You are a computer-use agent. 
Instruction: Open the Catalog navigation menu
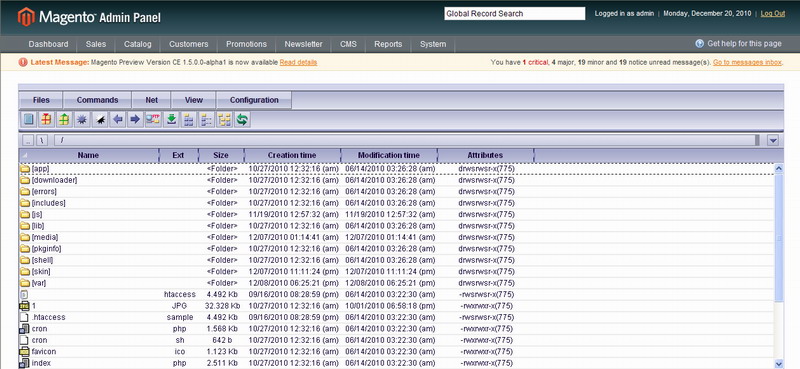pos(138,44)
